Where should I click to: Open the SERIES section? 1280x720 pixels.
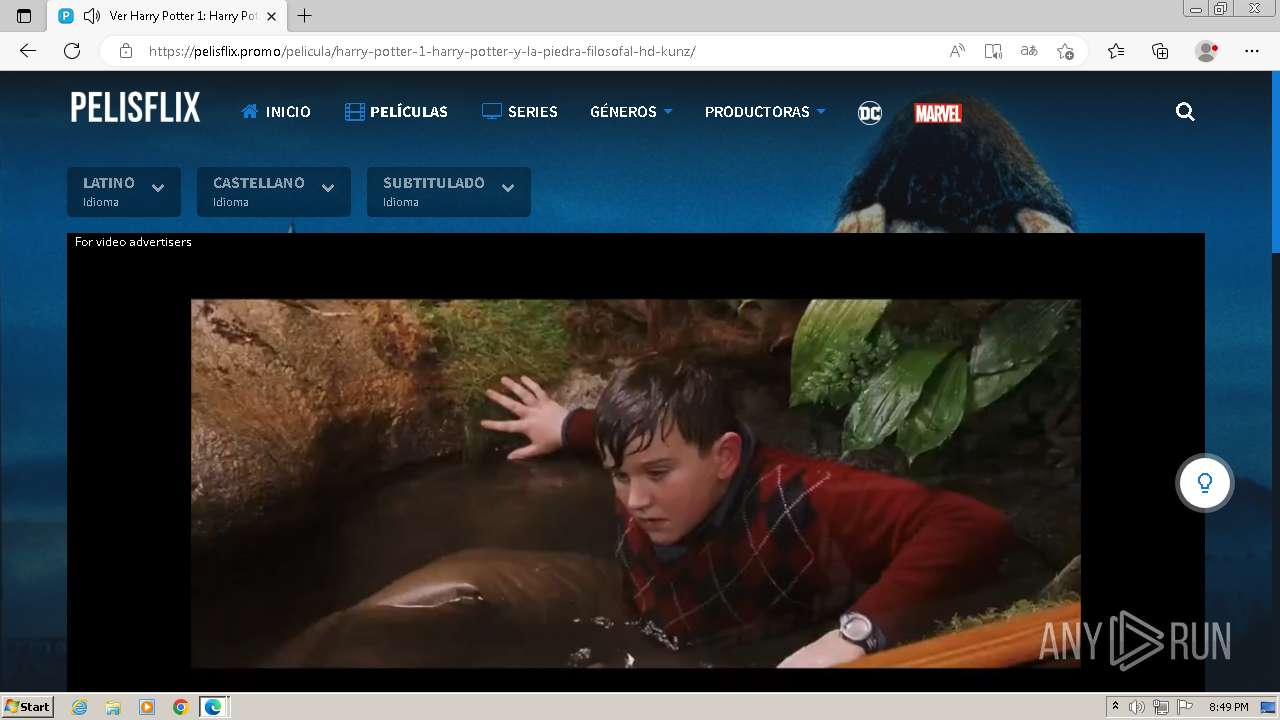point(520,112)
